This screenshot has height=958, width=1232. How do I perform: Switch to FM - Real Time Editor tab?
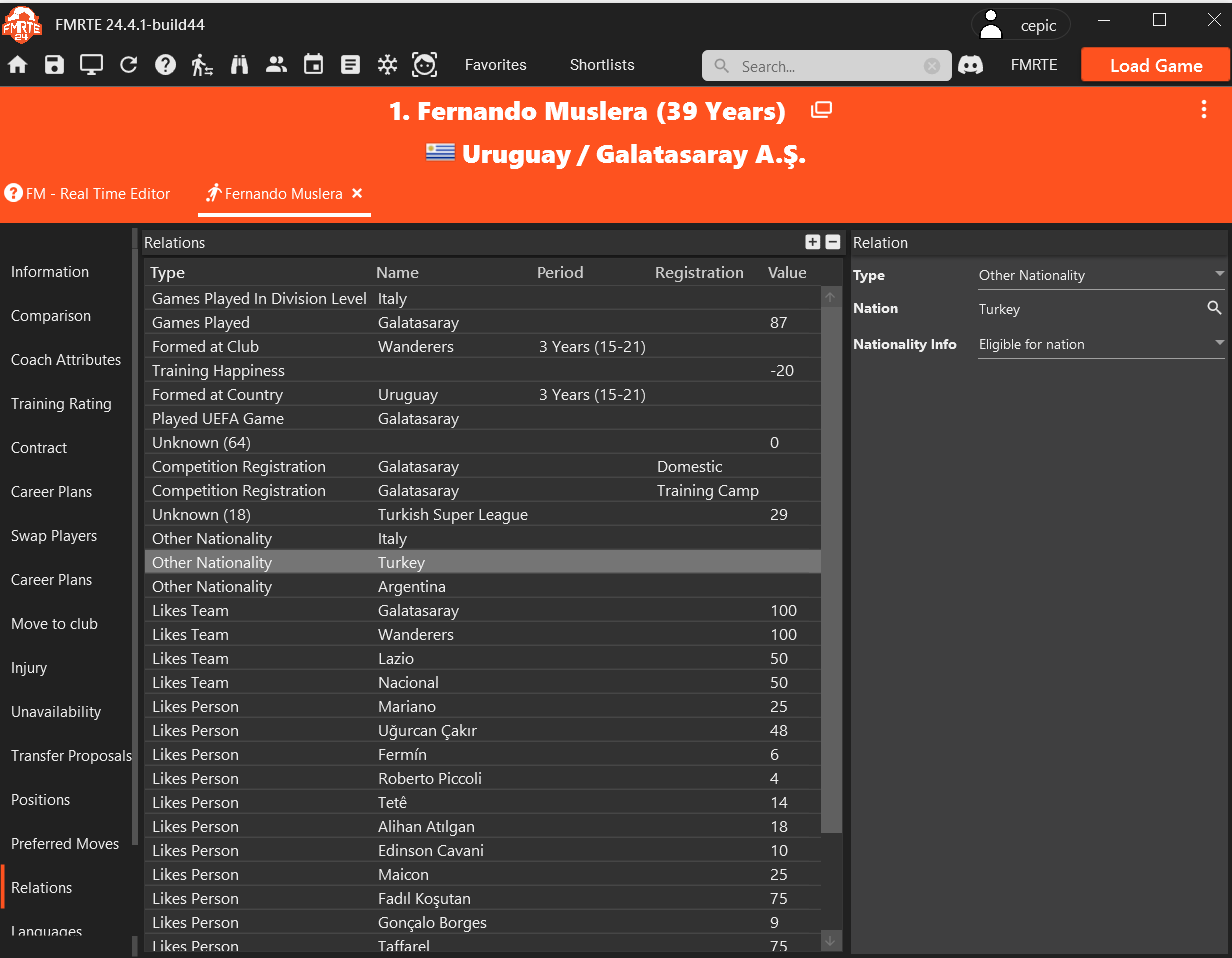(88, 194)
